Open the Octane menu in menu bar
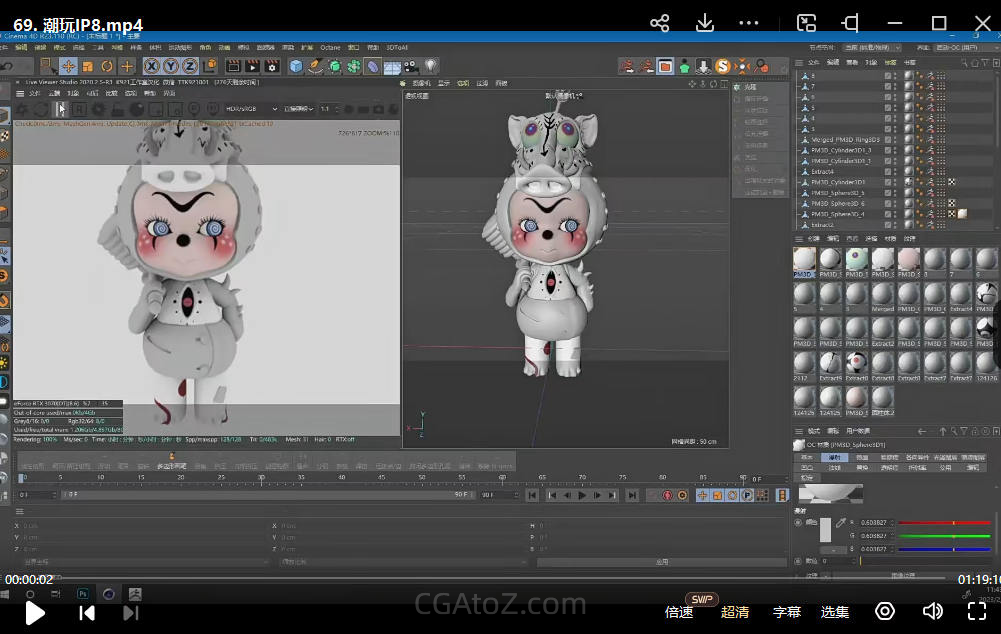 330,47
